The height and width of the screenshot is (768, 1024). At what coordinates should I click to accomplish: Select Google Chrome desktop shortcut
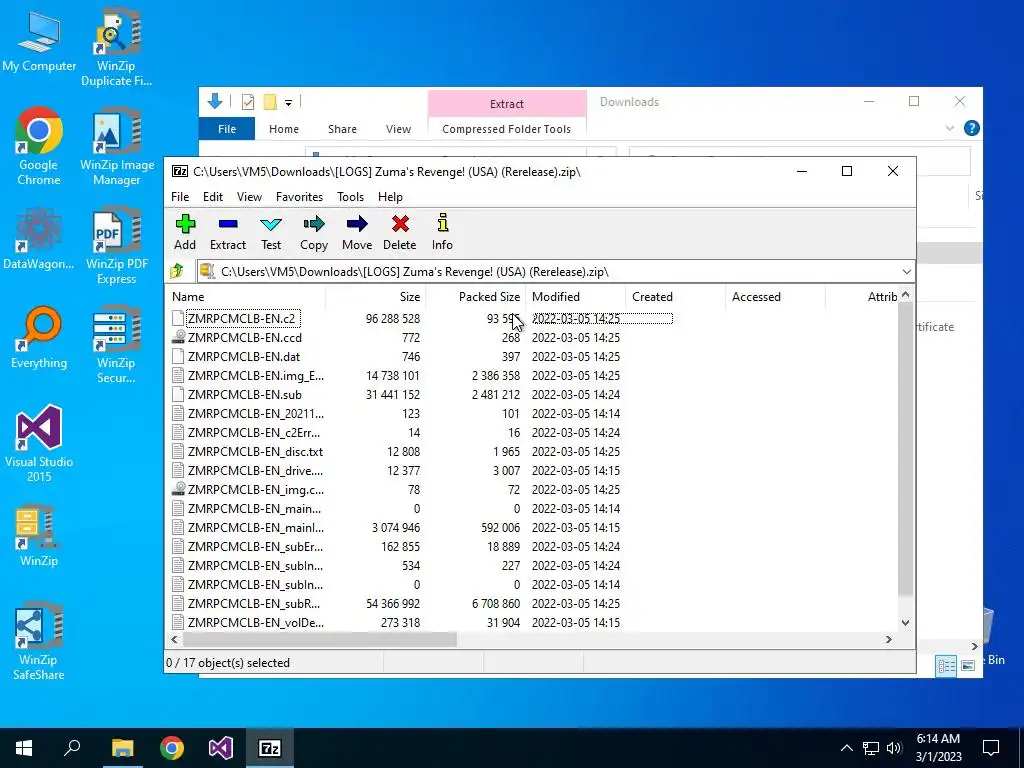pyautogui.click(x=39, y=147)
